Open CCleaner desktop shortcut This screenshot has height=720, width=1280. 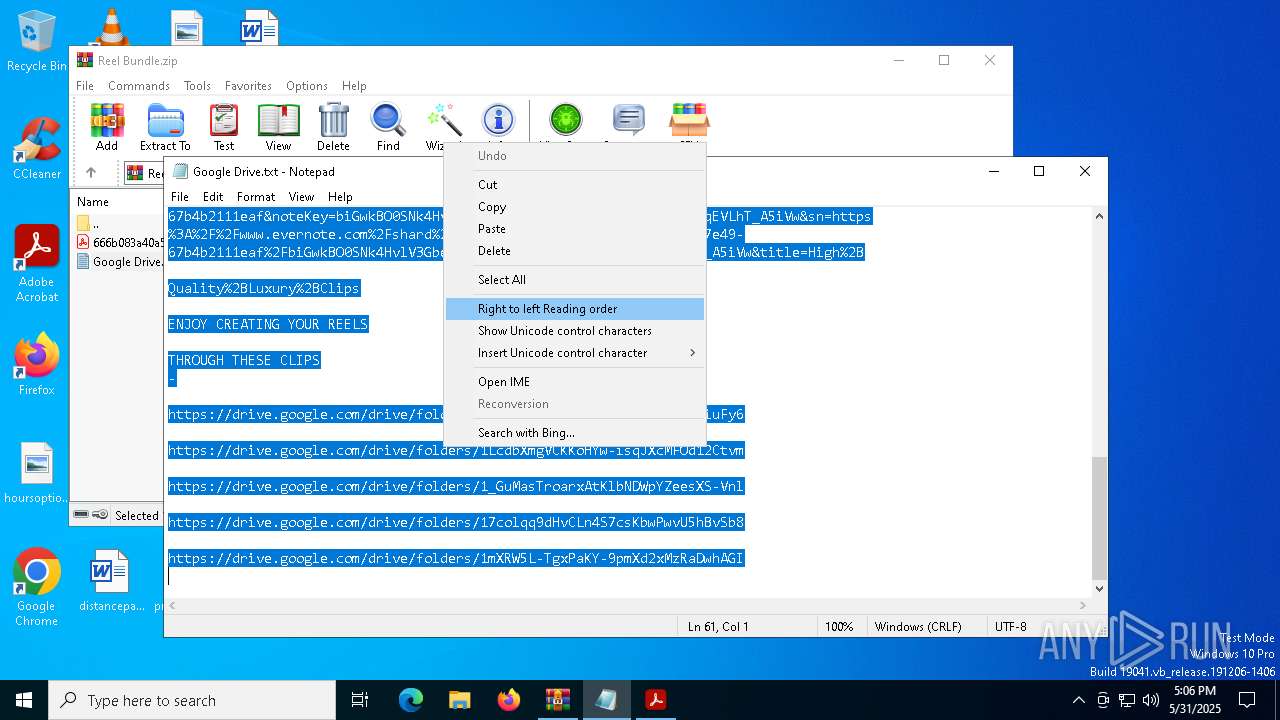coord(36,148)
